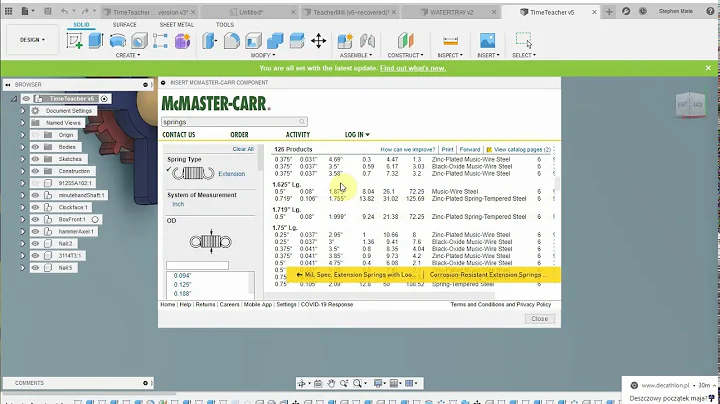Click the Redo arrow
The width and height of the screenshot is (720, 404).
pyautogui.click(x=84, y=11)
